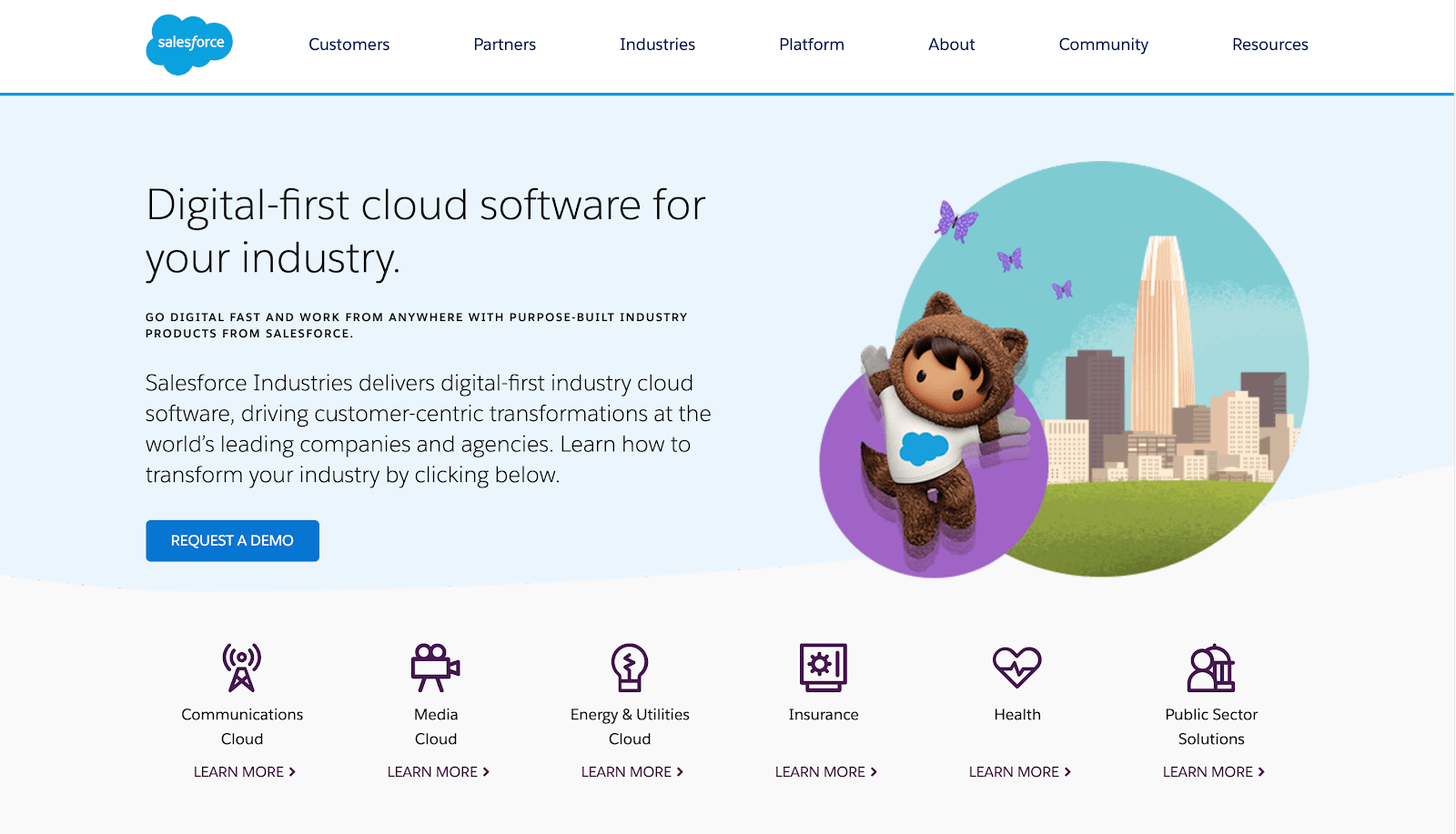1456x834 pixels.
Task: Open the Resources menu
Action: (x=1269, y=45)
